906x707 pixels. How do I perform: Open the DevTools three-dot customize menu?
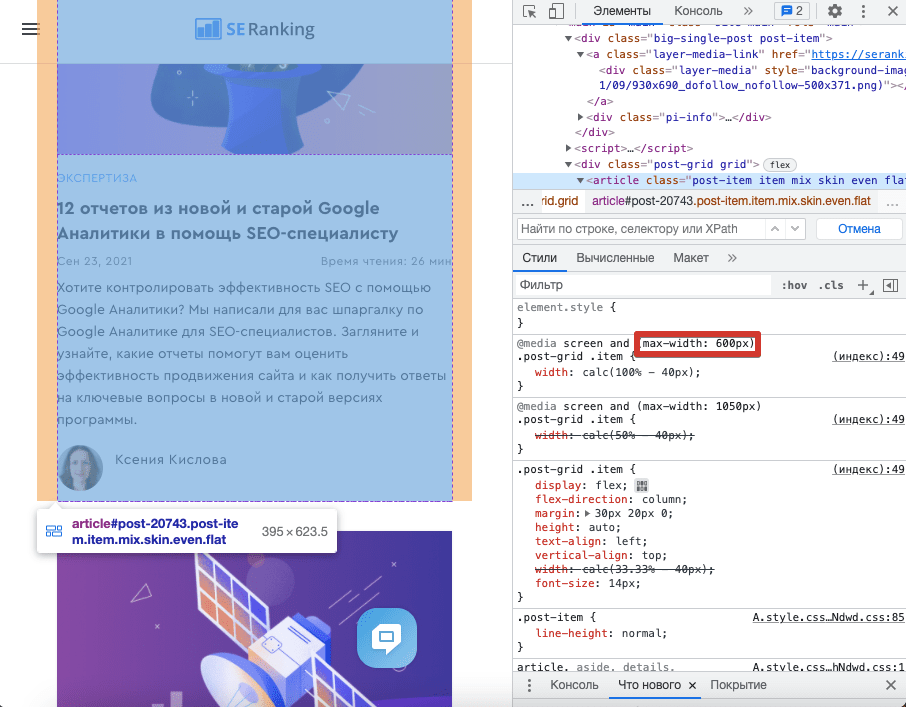pyautogui.click(x=863, y=11)
